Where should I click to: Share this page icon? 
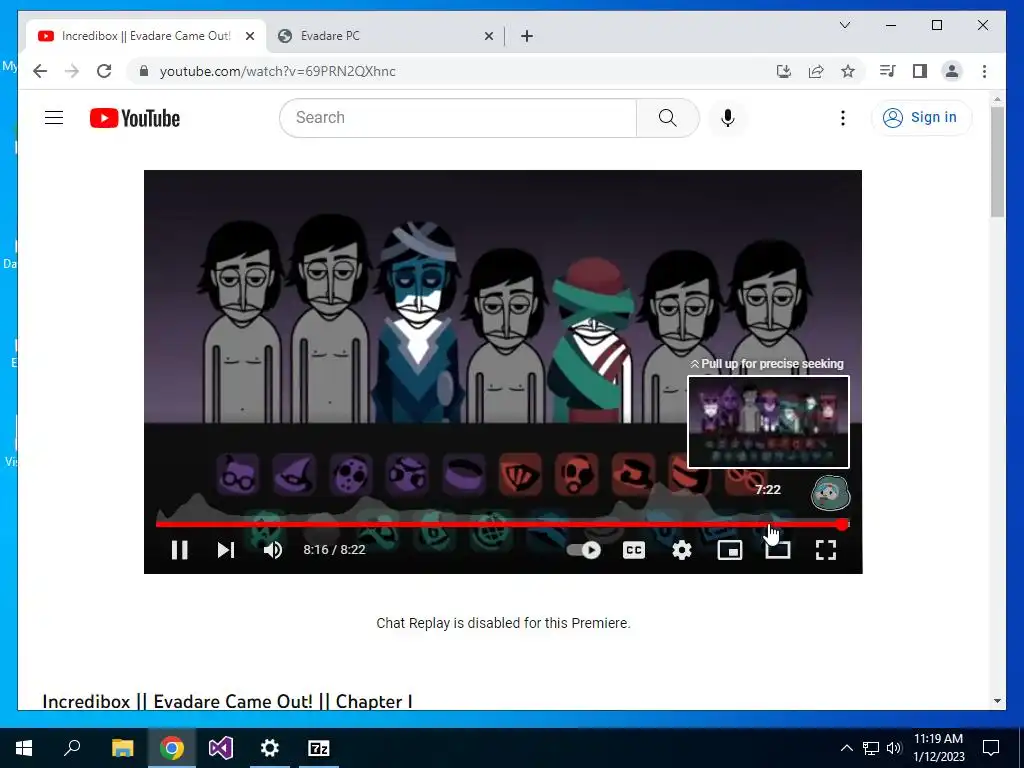click(816, 71)
